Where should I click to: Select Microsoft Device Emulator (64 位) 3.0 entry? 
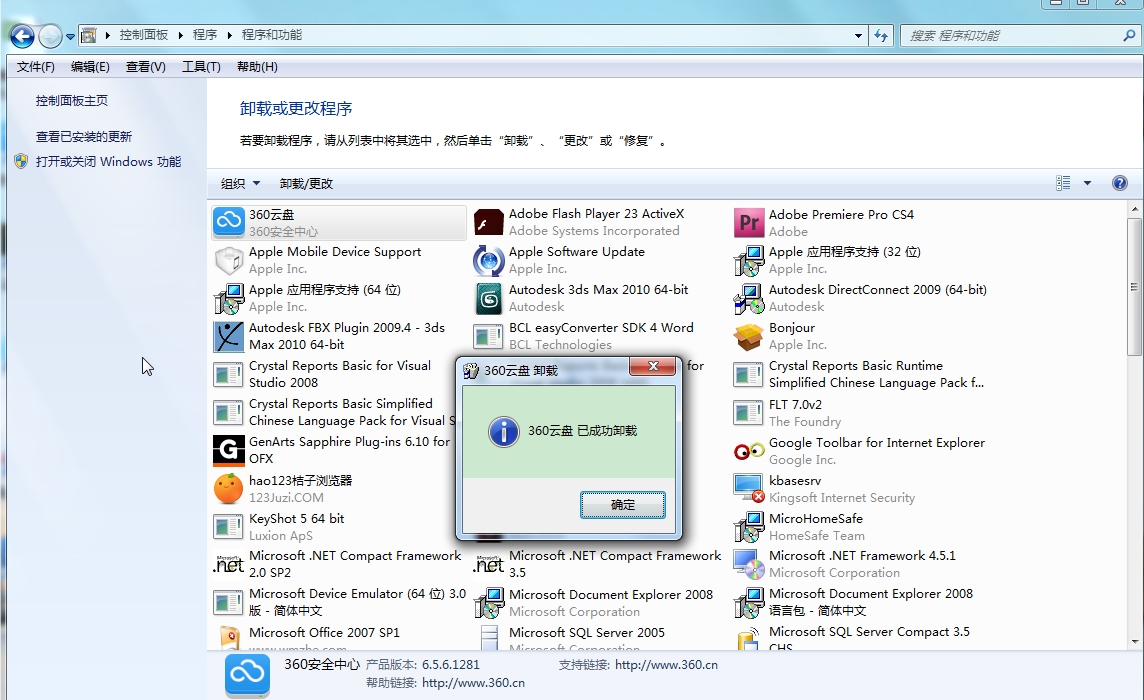tap(339, 602)
